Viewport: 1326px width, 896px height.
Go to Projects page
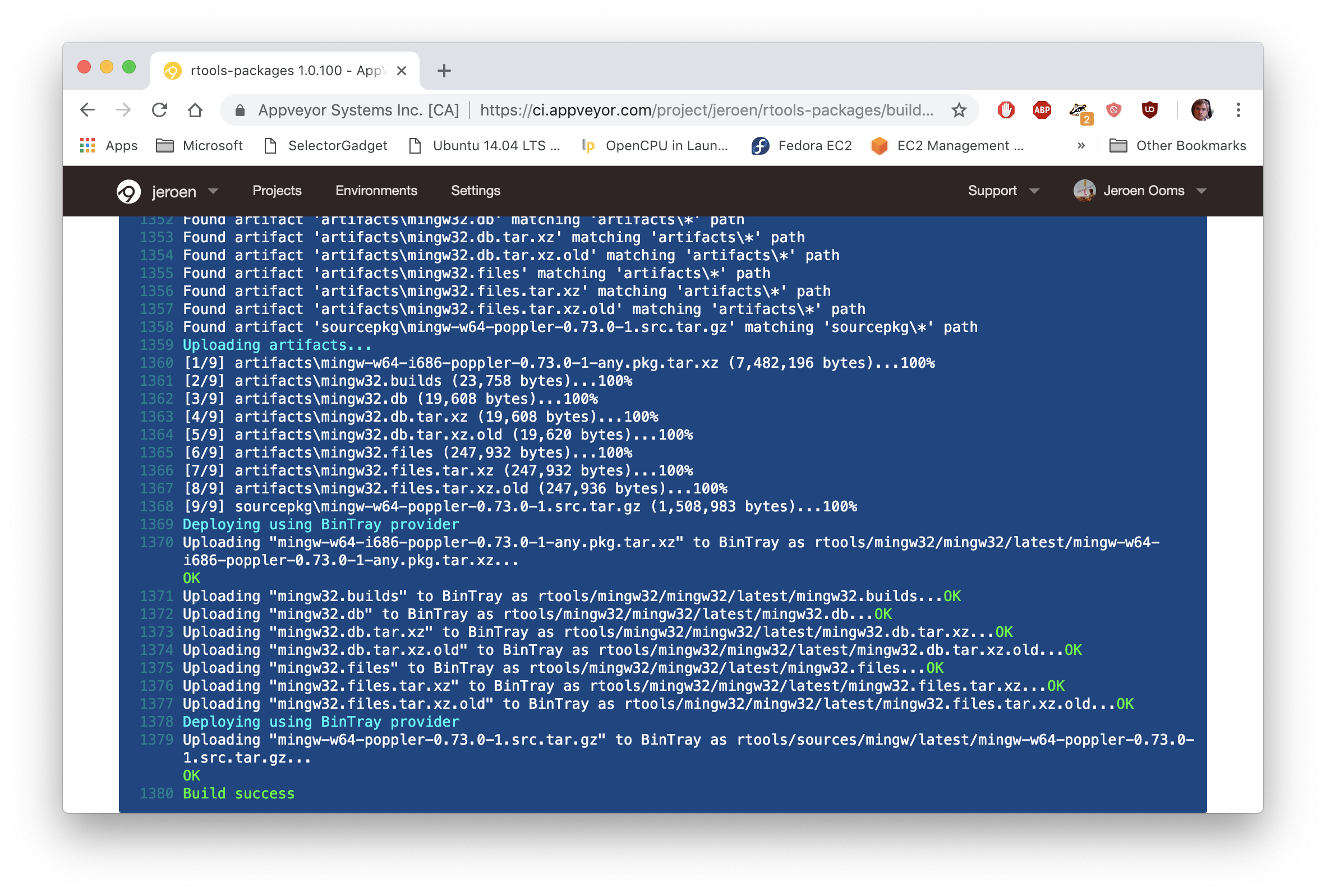tap(277, 191)
